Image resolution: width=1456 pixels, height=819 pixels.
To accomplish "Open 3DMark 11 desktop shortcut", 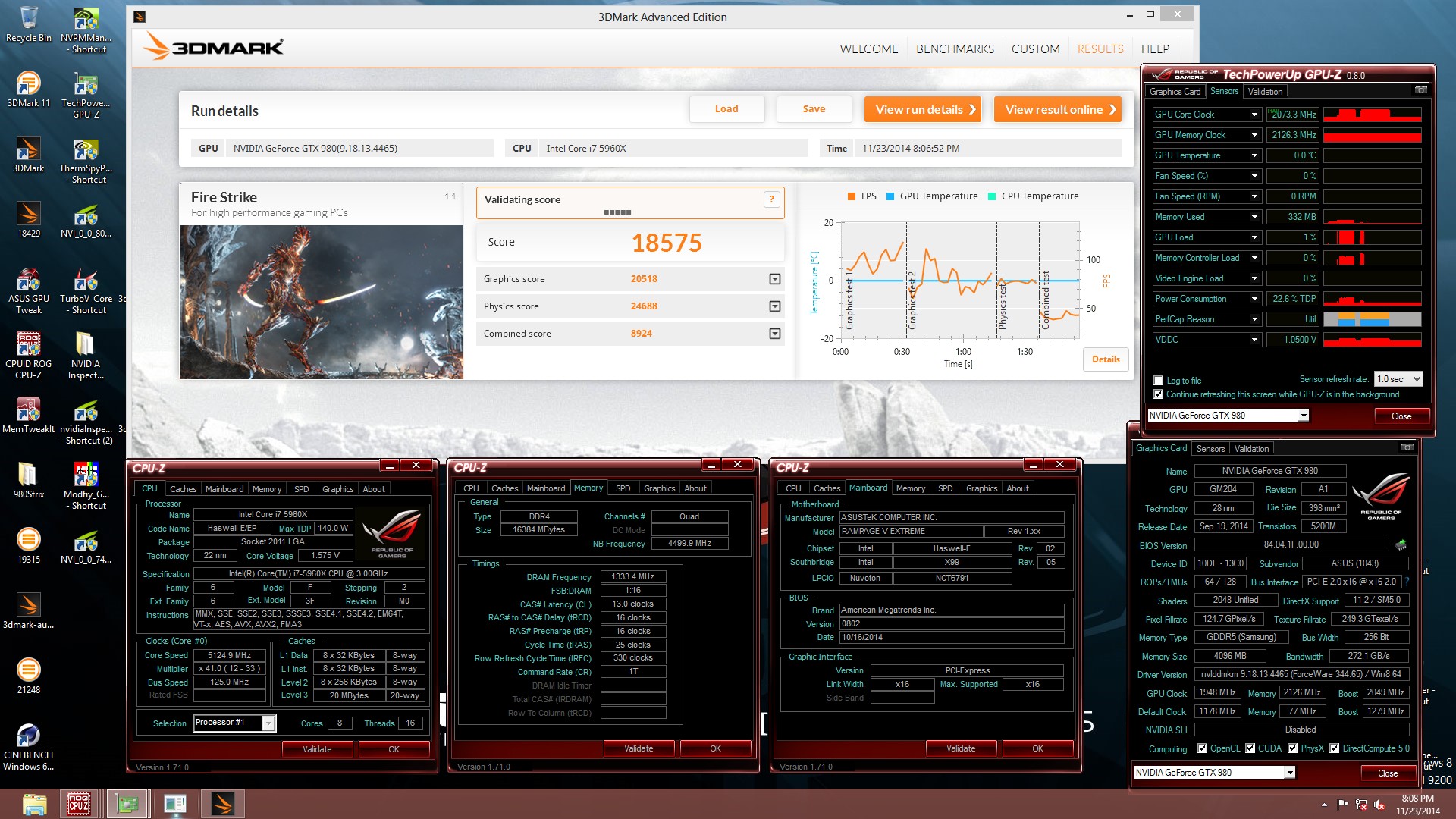I will 28,89.
